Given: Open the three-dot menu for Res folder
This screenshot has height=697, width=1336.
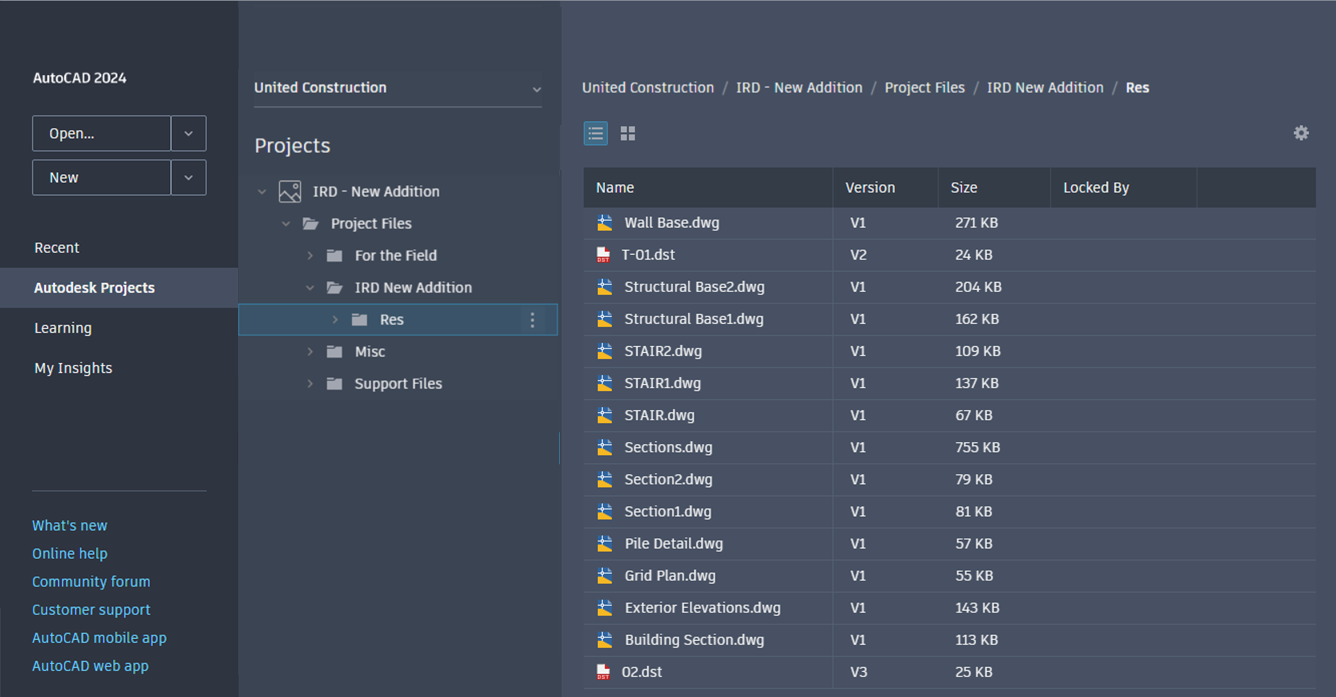Looking at the screenshot, I should pos(532,320).
